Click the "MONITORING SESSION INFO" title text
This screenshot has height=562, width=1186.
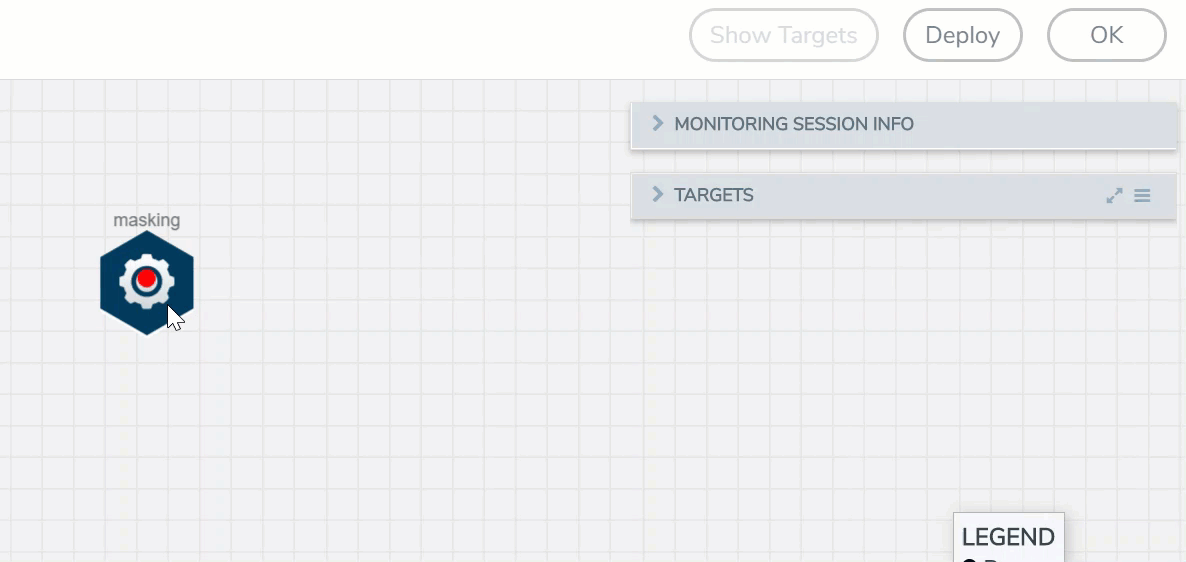click(x=794, y=124)
